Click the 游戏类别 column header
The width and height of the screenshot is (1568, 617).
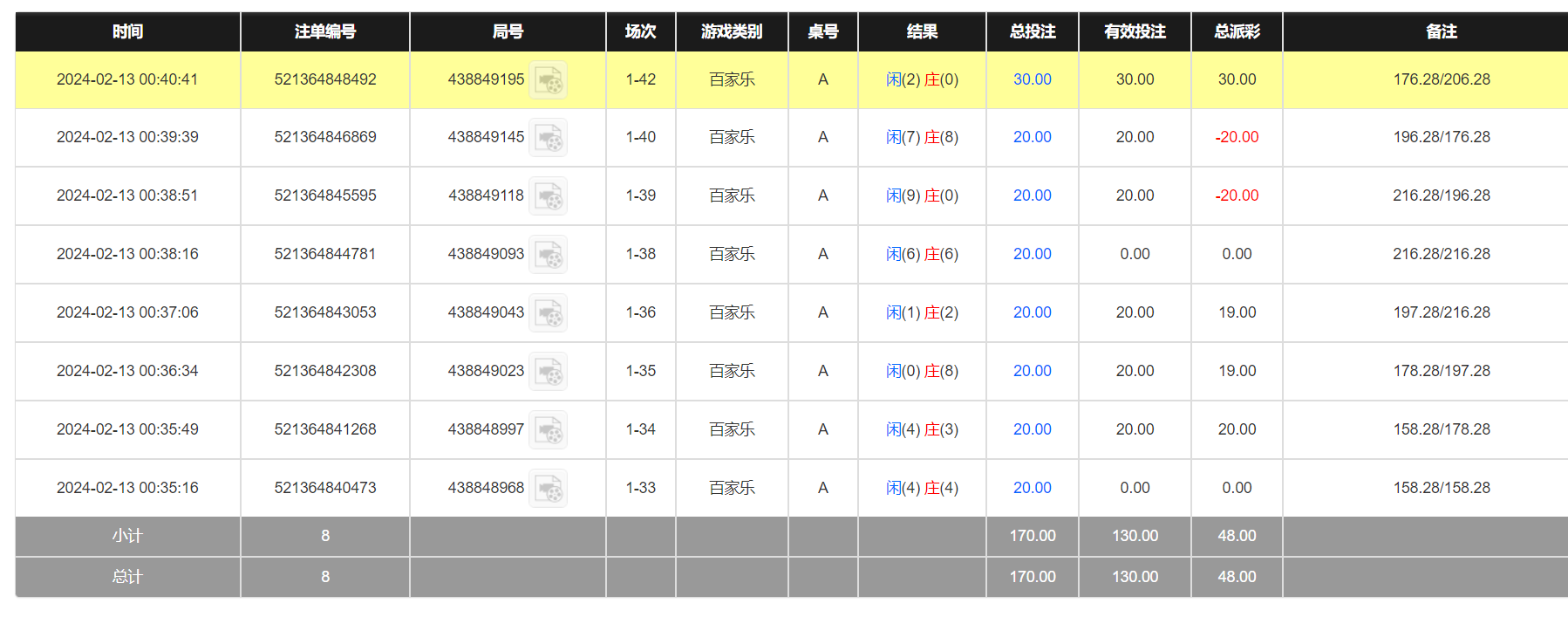tap(732, 31)
